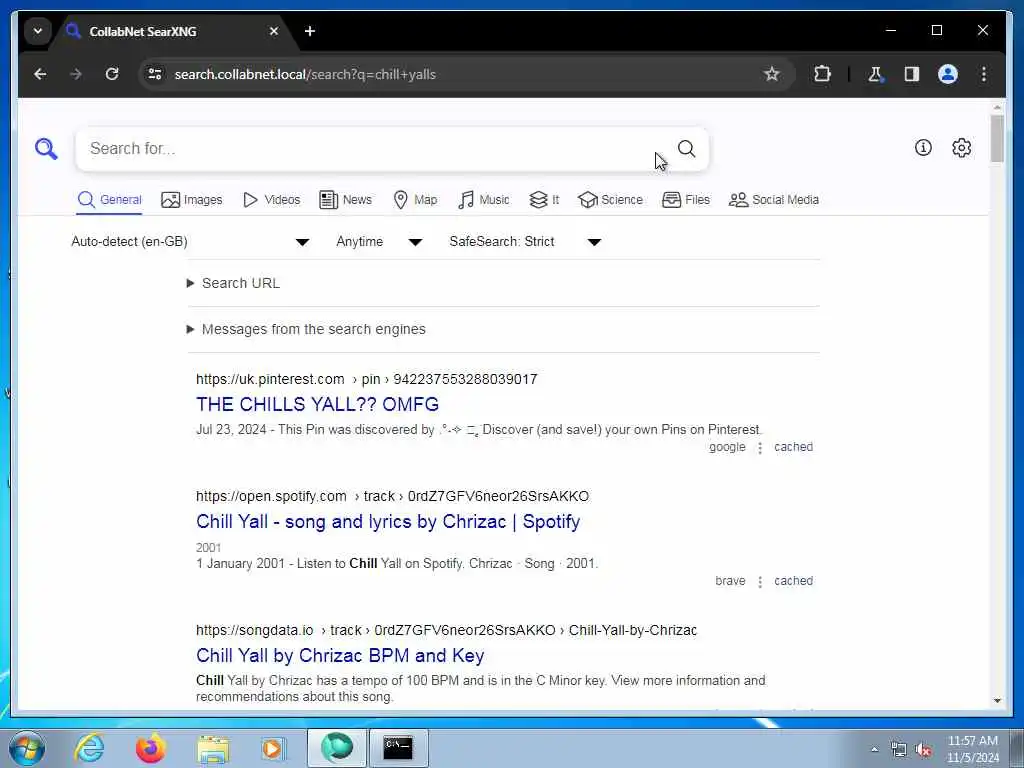Switch to Music tab
The image size is (1024, 768).
click(484, 200)
